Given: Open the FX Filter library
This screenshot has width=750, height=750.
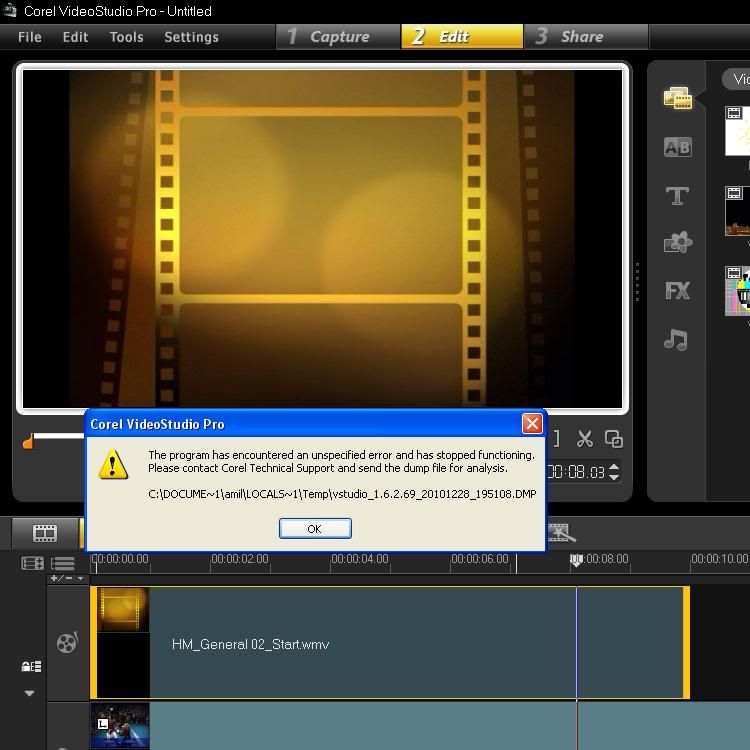Looking at the screenshot, I should click(677, 291).
